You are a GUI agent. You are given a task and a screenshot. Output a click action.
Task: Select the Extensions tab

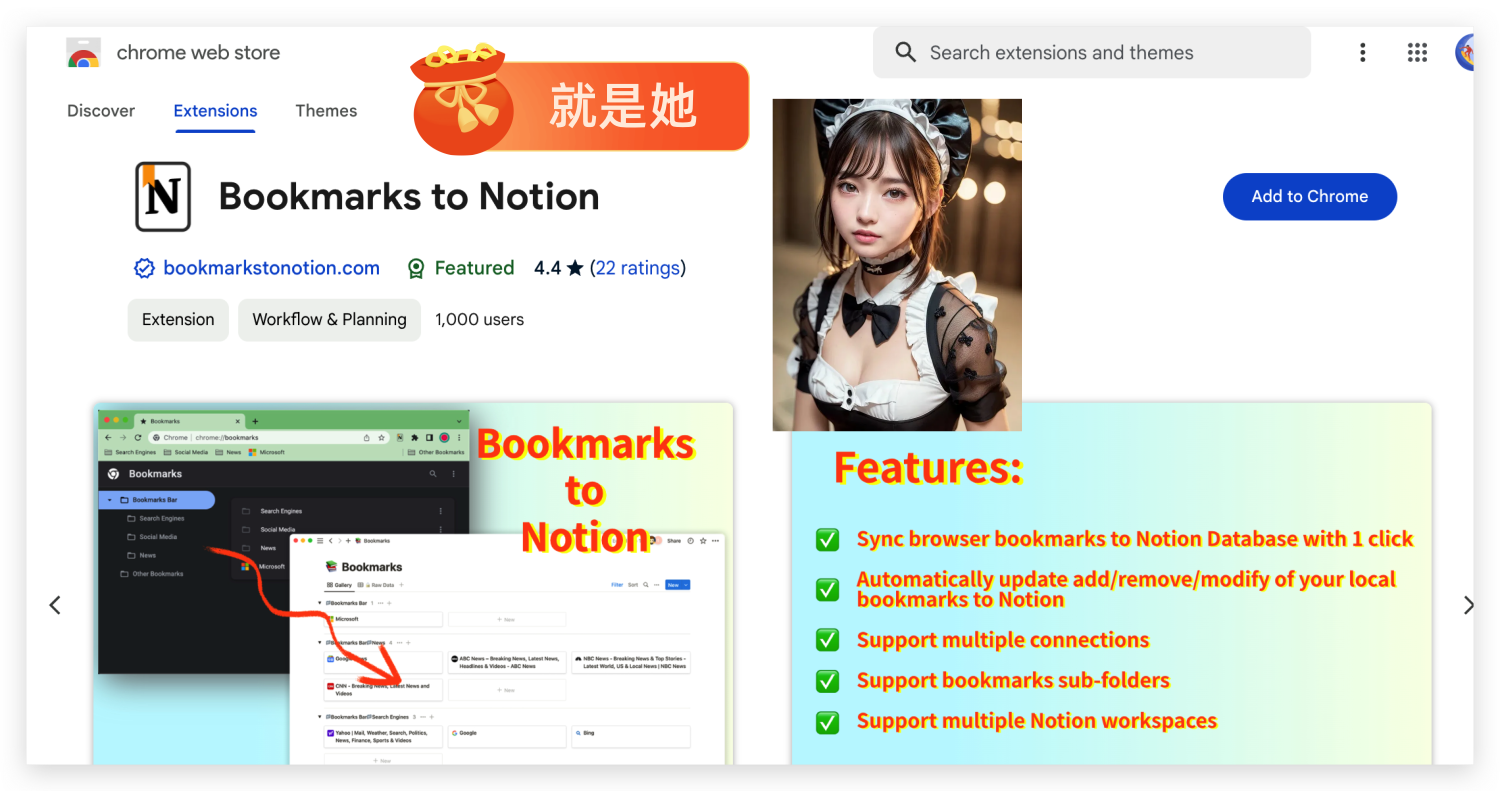(215, 110)
